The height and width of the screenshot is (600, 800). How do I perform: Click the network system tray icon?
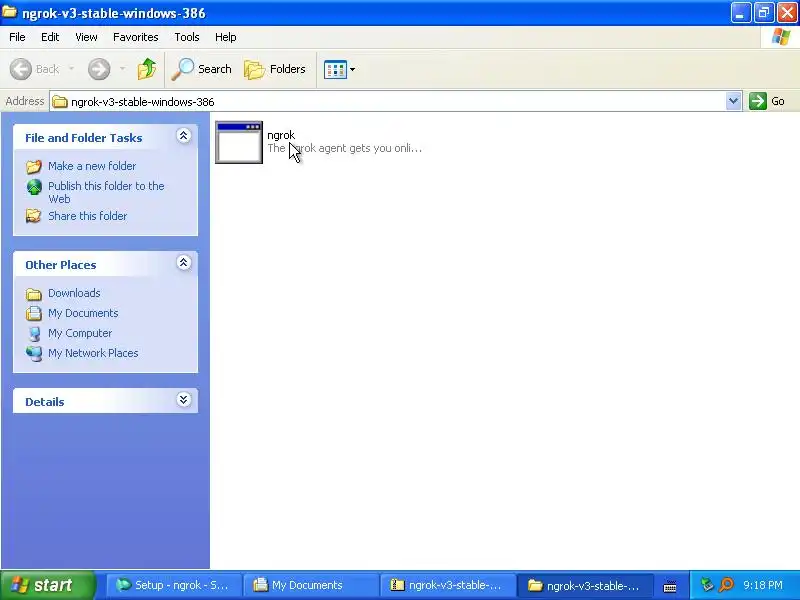point(707,585)
